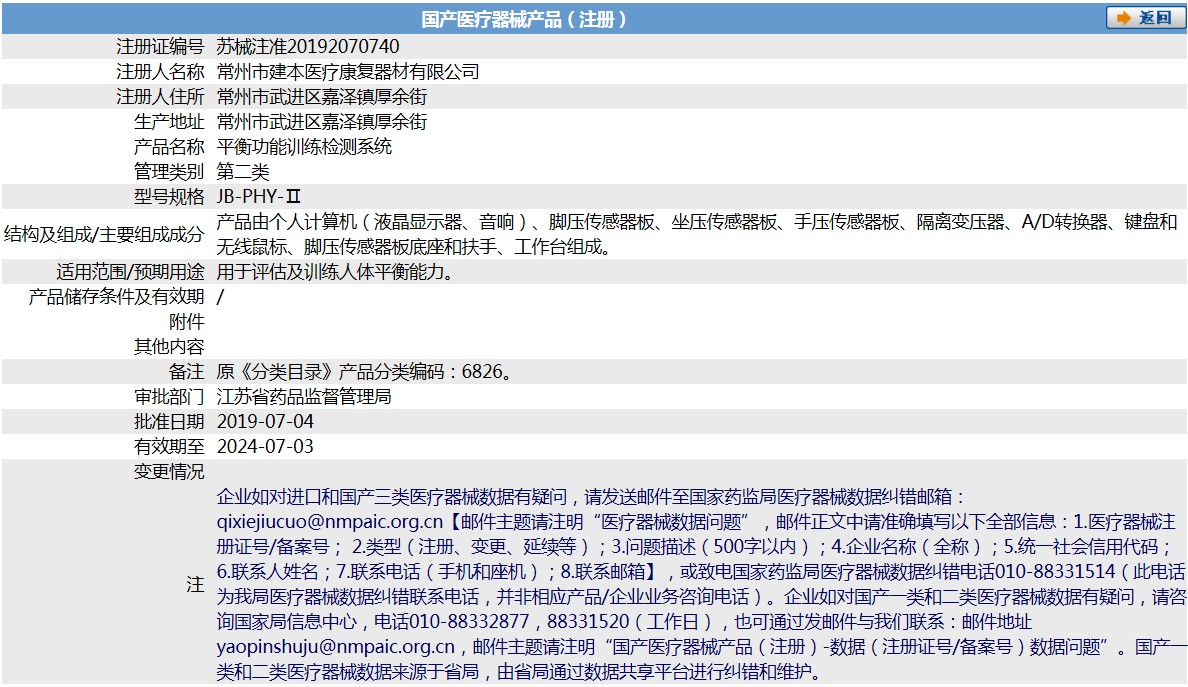Click phone number 010-88331514 in note
The height and width of the screenshot is (687, 1188).
tap(1055, 571)
